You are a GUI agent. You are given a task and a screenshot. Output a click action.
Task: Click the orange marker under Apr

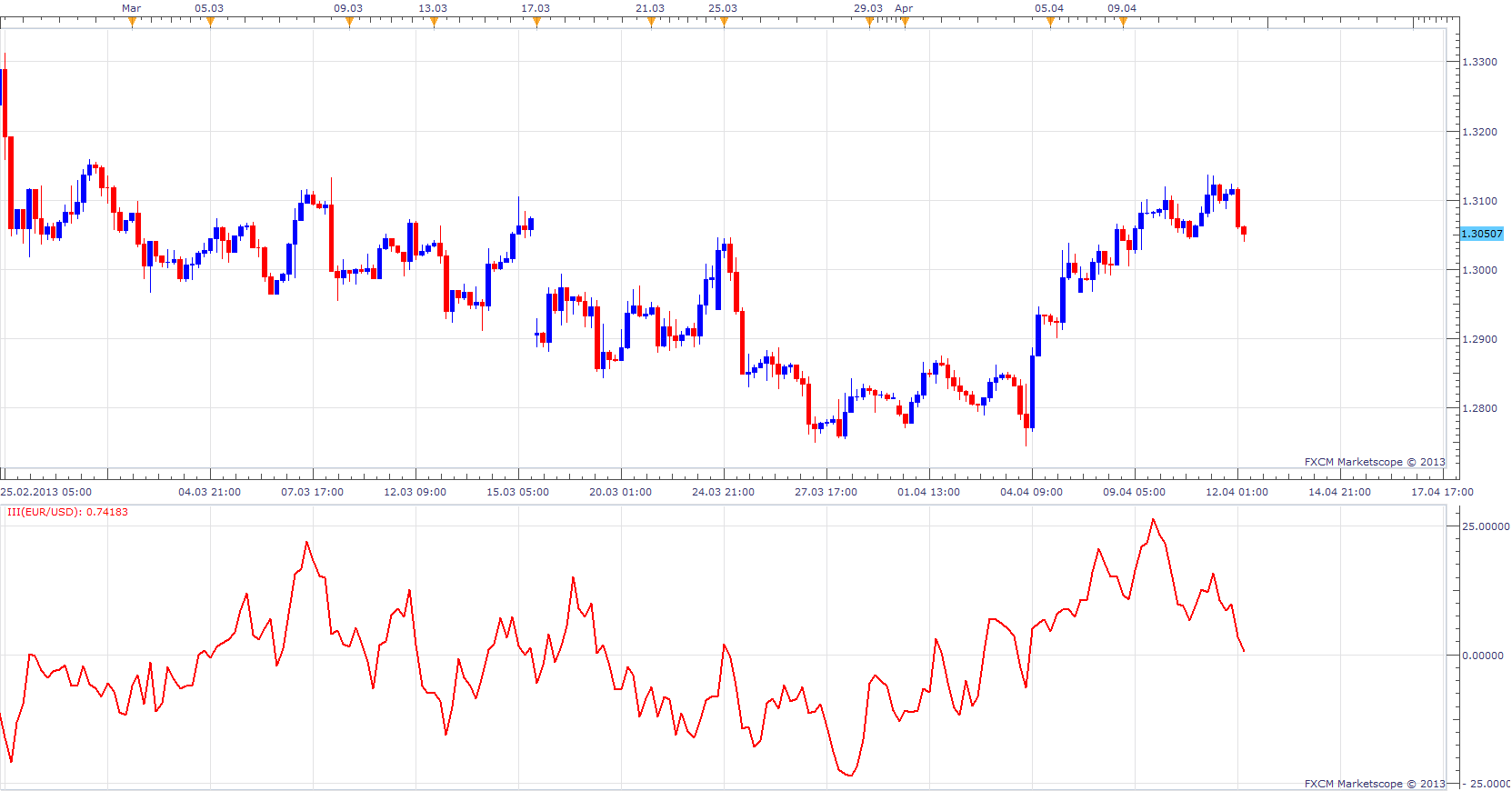click(905, 23)
